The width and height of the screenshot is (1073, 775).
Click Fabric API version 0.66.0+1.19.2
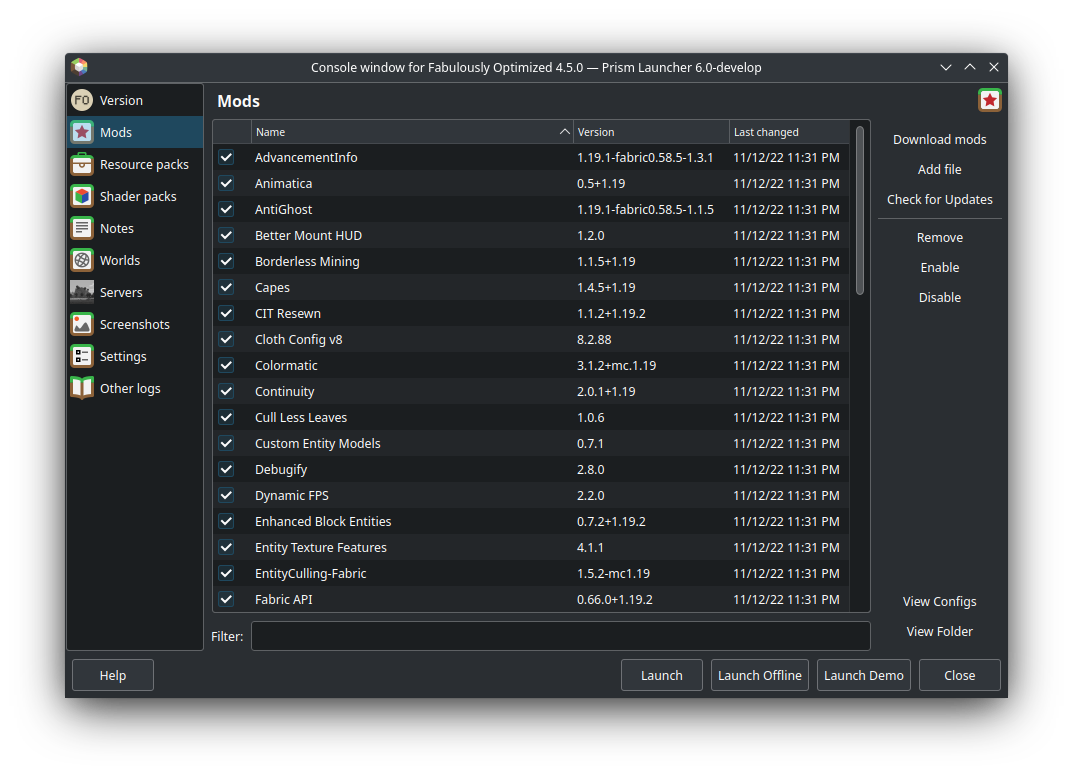pyautogui.click(x=615, y=599)
